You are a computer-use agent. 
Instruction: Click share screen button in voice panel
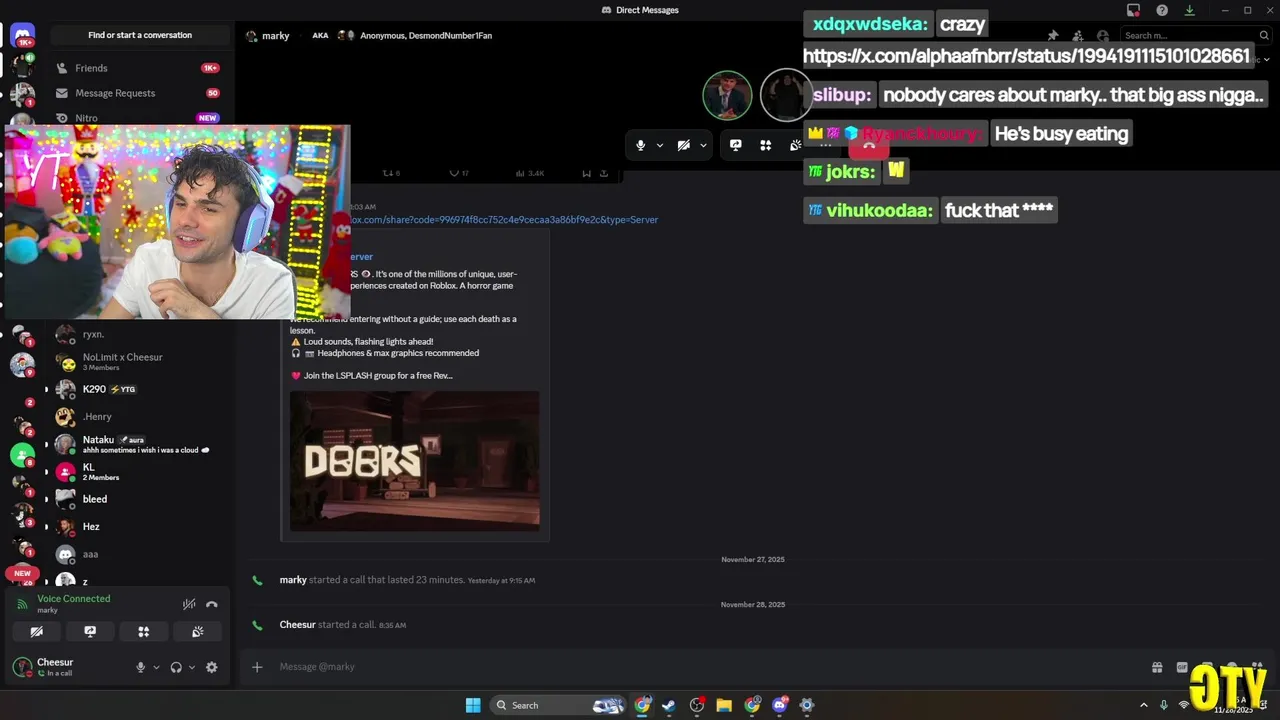[90, 632]
